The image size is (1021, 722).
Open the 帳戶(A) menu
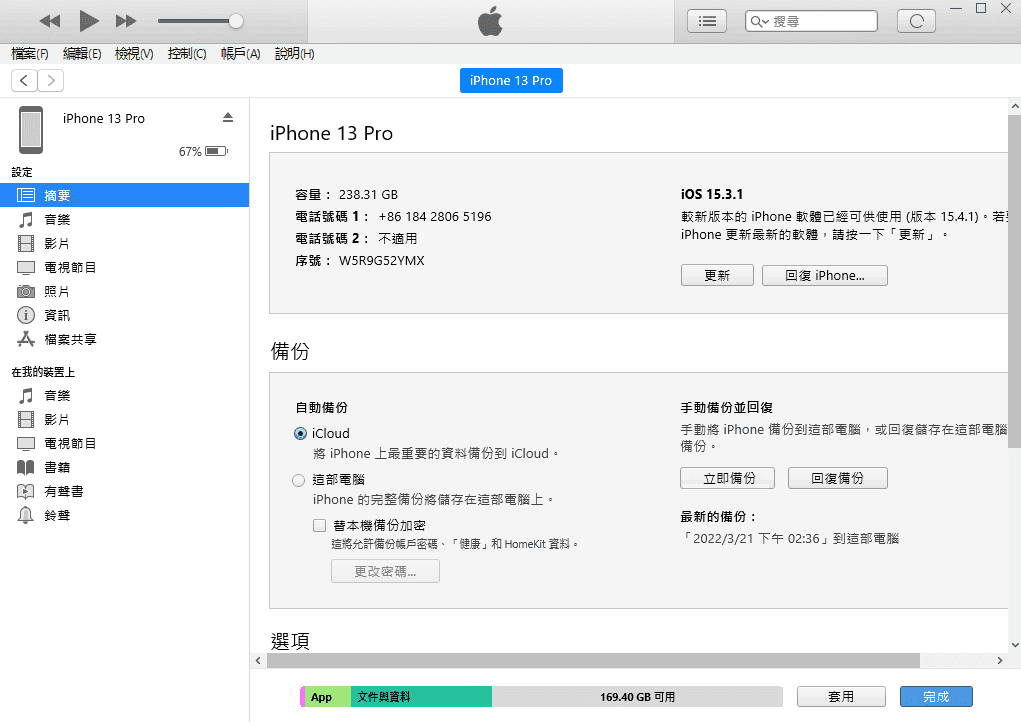coord(240,54)
